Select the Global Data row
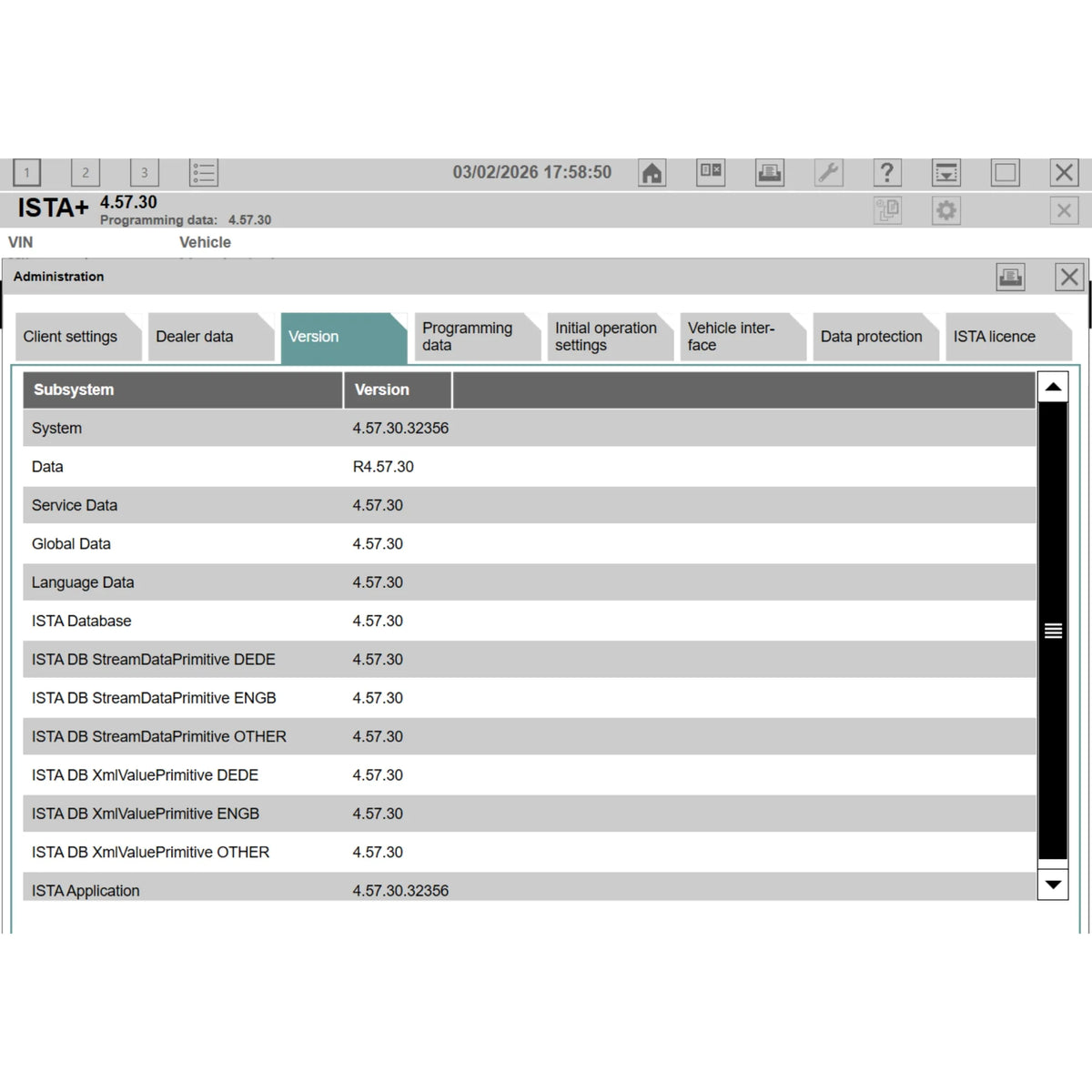 click(530, 543)
